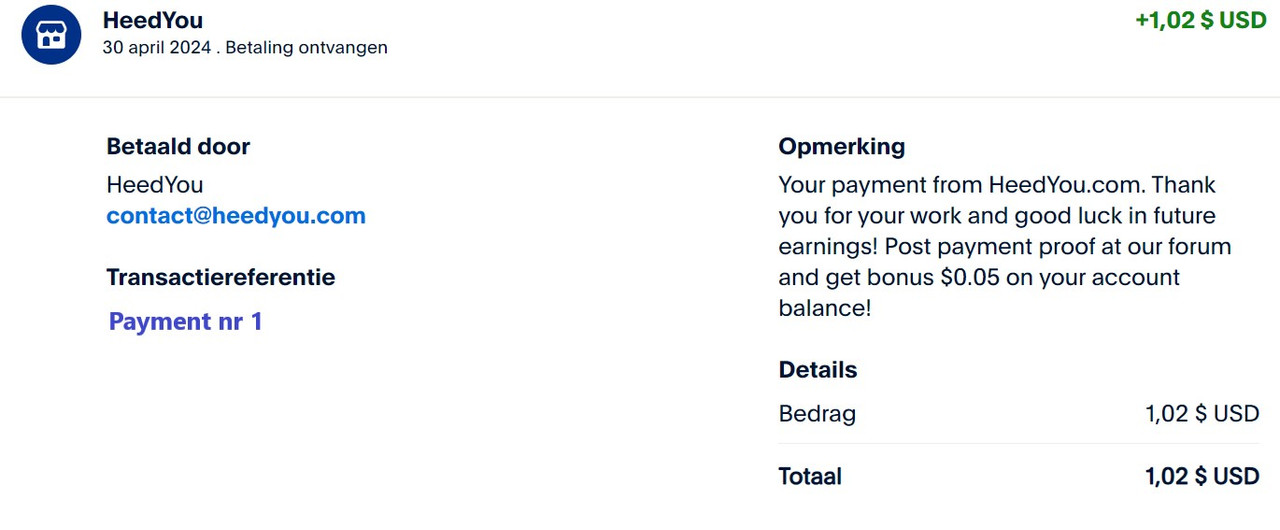This screenshot has height=530, width=1280.
Task: Click the Transactiereferentie heading
Action: pos(221,277)
